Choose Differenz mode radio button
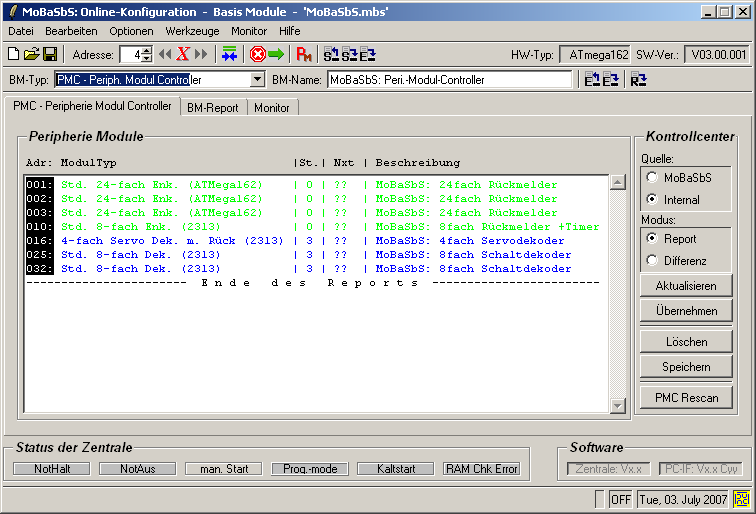The image size is (756, 514). 652,261
